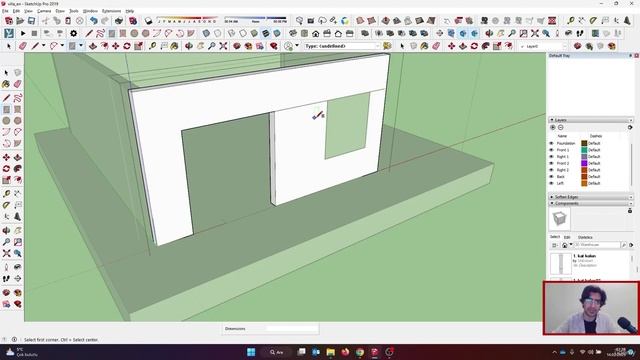Screen dimensions: 640x360
Task: Click the Layers panel Details arrow button
Action: [630, 128]
